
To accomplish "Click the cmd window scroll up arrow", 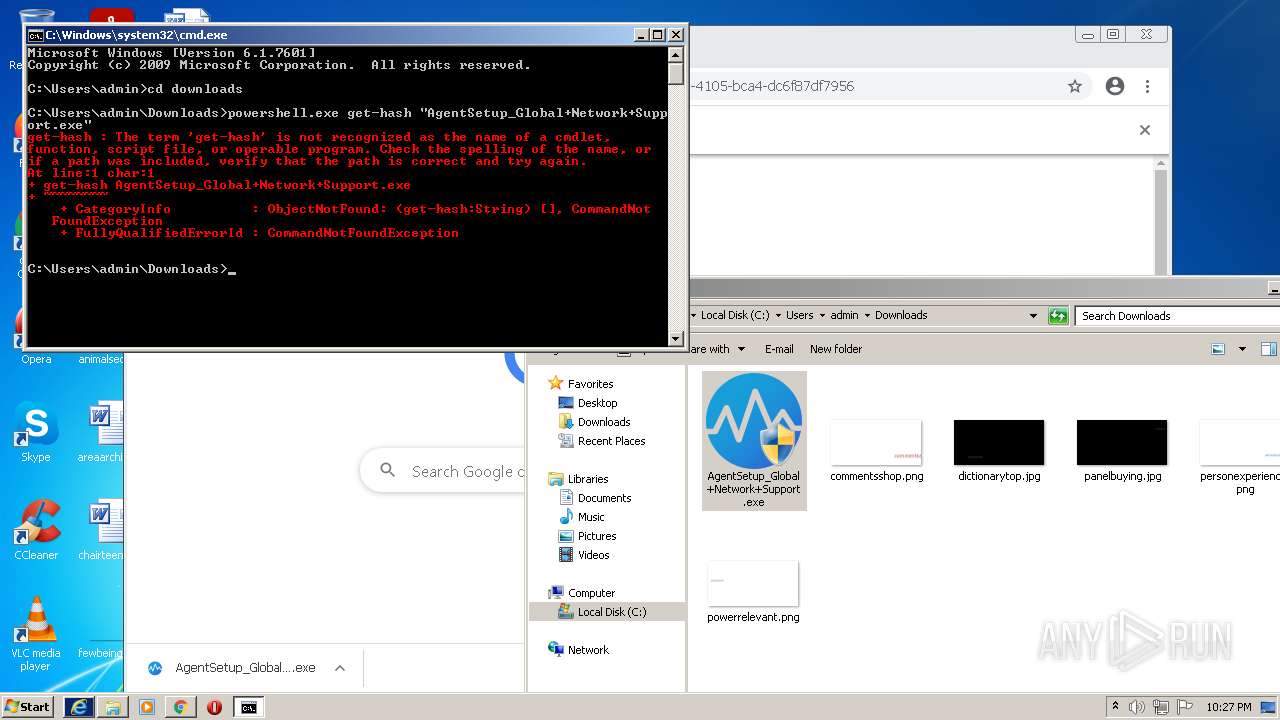I will pyautogui.click(x=676, y=54).
